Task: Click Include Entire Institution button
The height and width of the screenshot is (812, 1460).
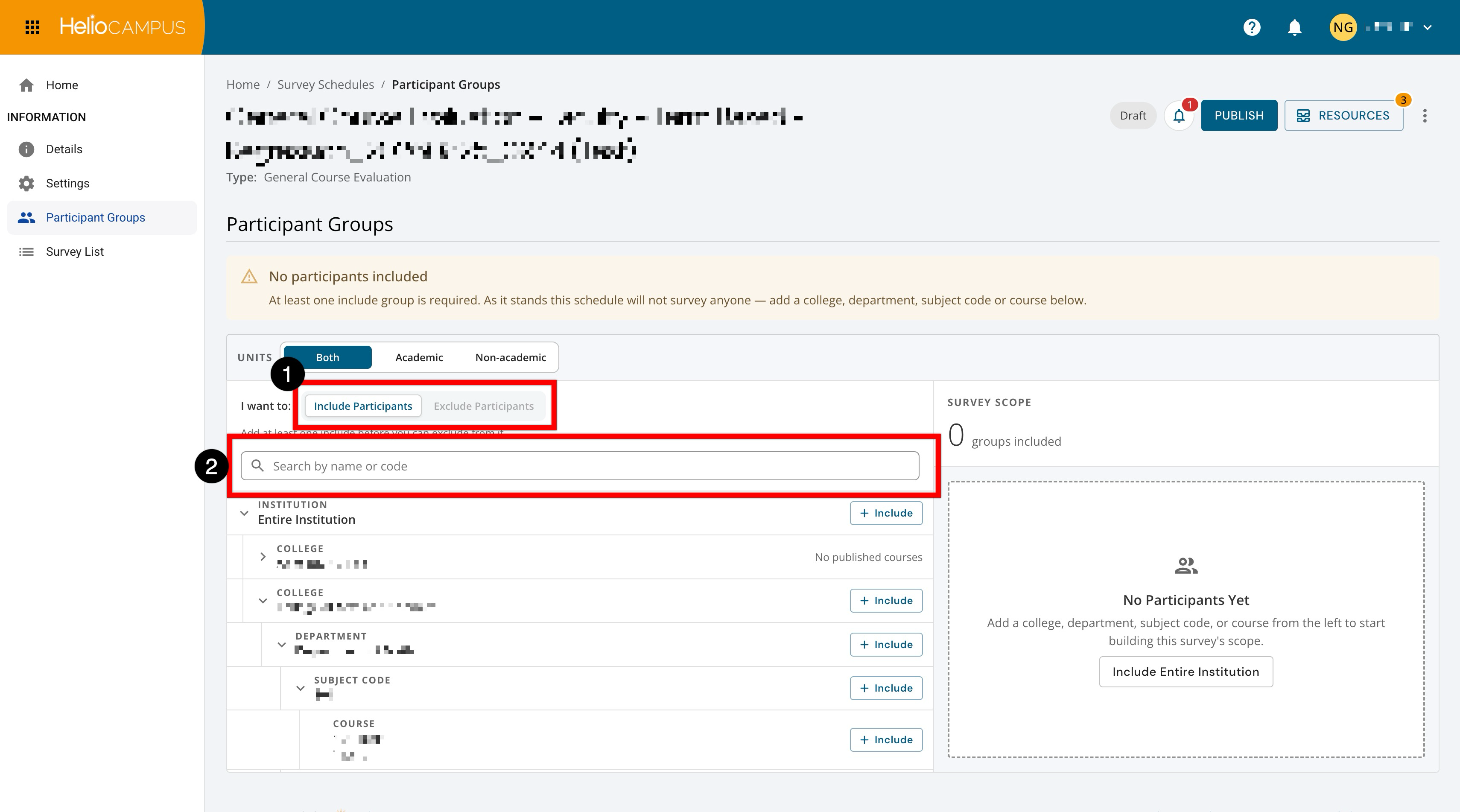Action: [1186, 672]
